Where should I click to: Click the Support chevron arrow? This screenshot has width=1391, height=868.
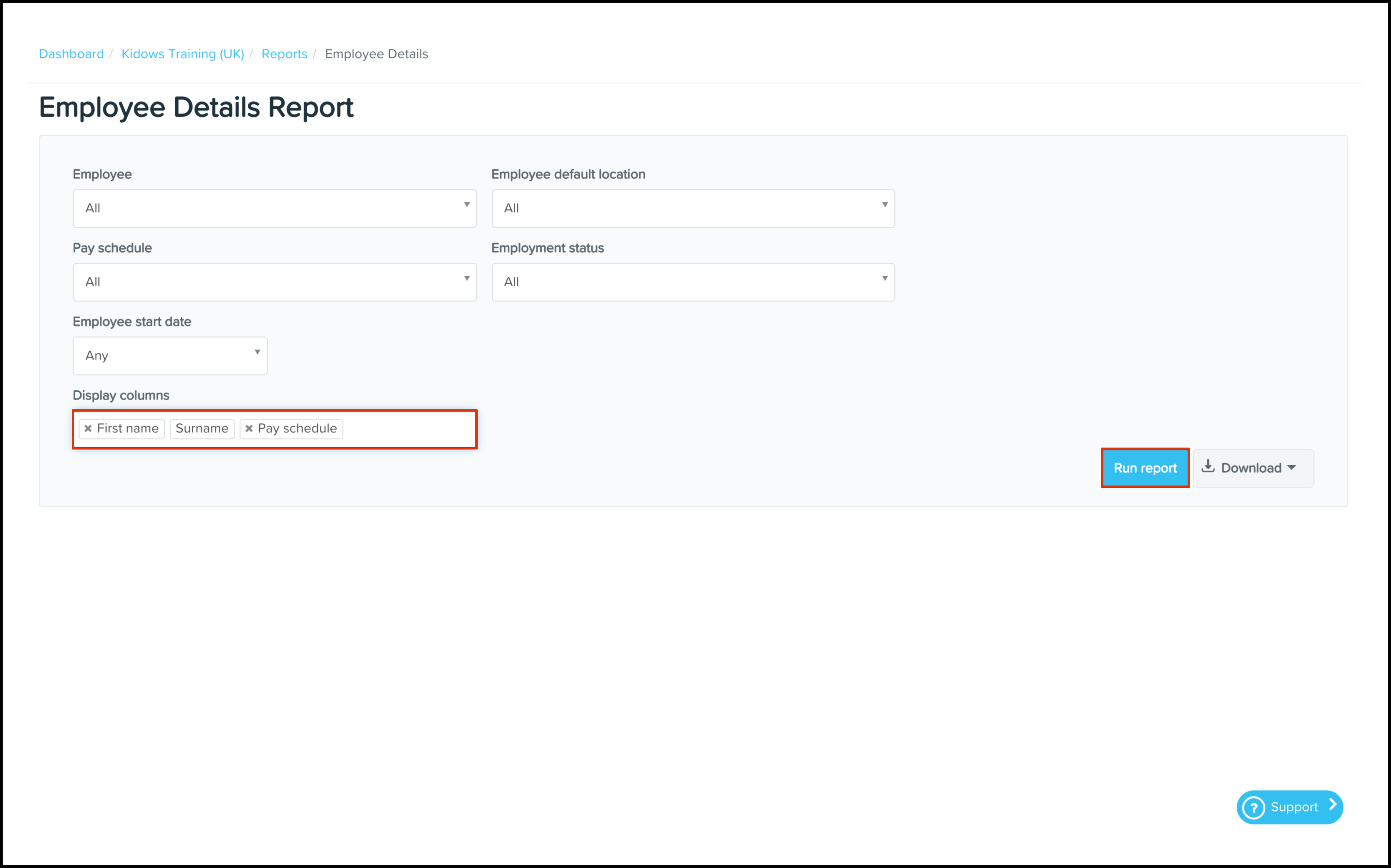[1332, 805]
